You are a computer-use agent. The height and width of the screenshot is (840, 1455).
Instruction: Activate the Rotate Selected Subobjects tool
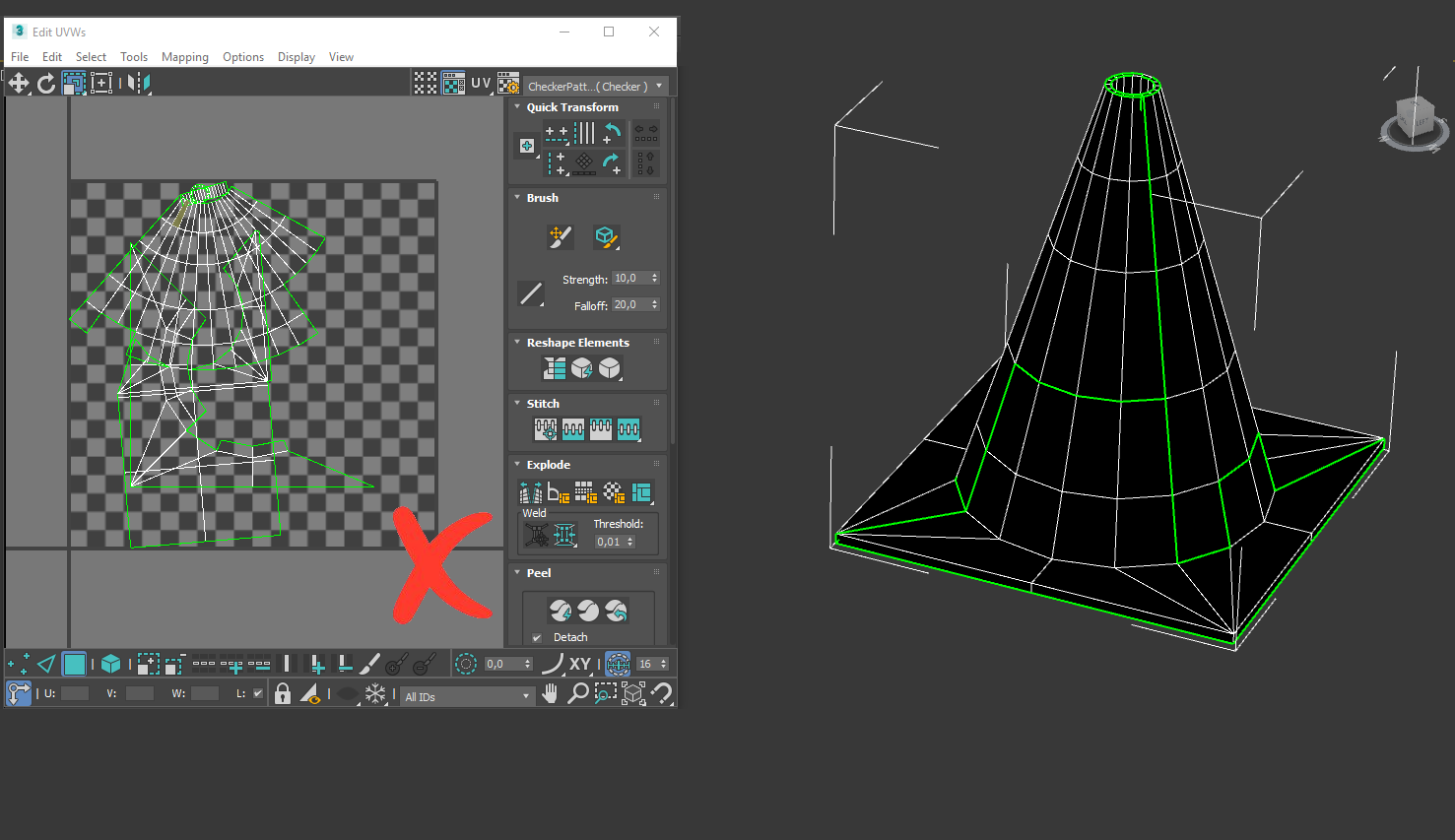(x=46, y=84)
